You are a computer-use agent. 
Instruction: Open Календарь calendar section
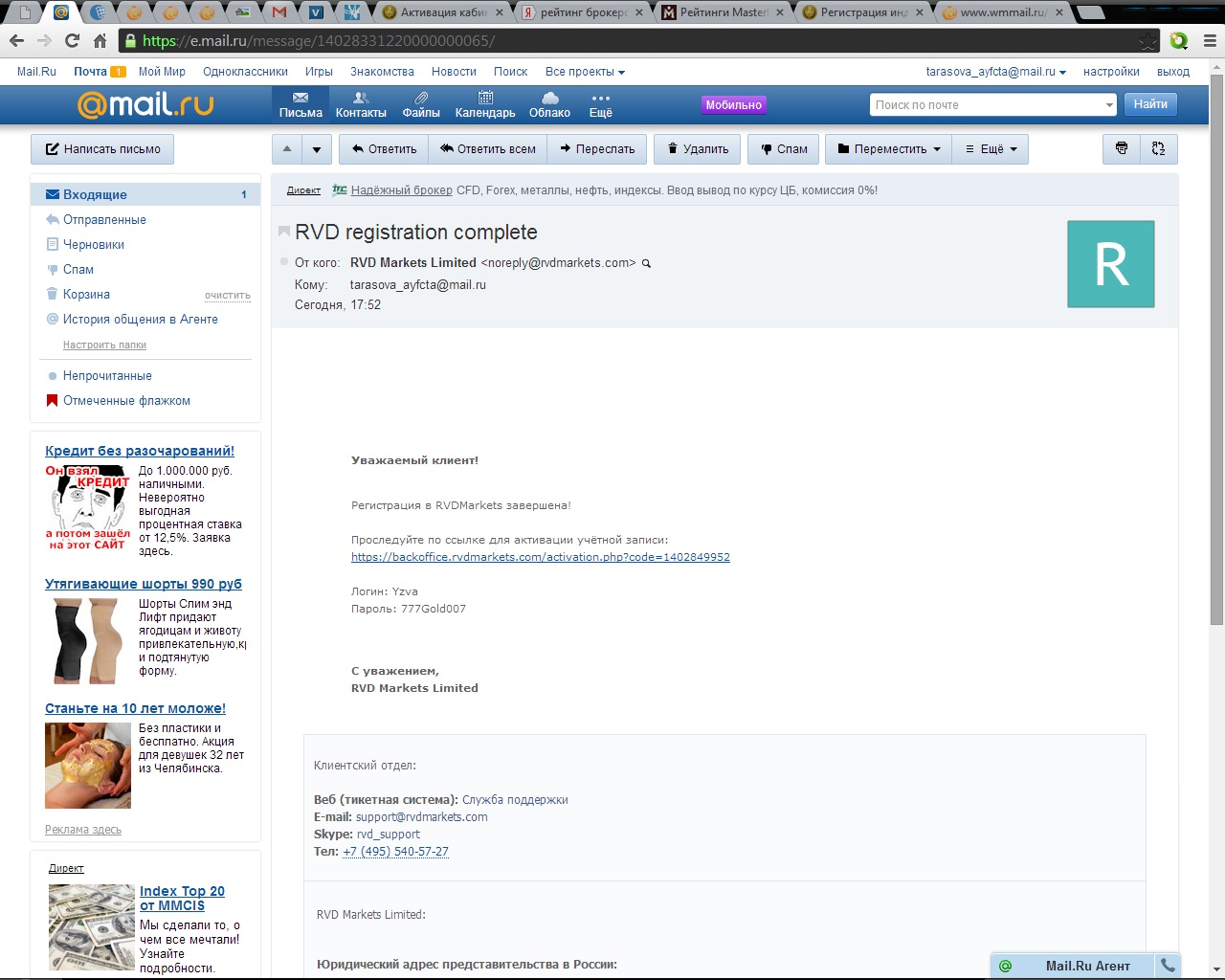pyautogui.click(x=485, y=105)
